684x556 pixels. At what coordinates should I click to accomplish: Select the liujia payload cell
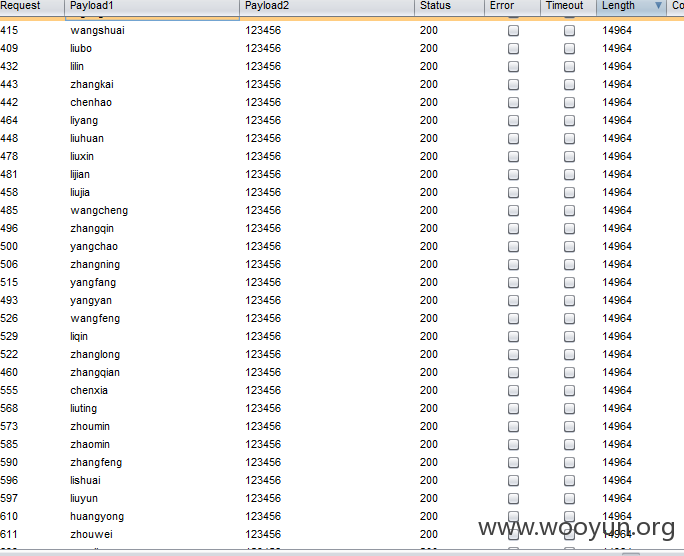[x=152, y=192]
